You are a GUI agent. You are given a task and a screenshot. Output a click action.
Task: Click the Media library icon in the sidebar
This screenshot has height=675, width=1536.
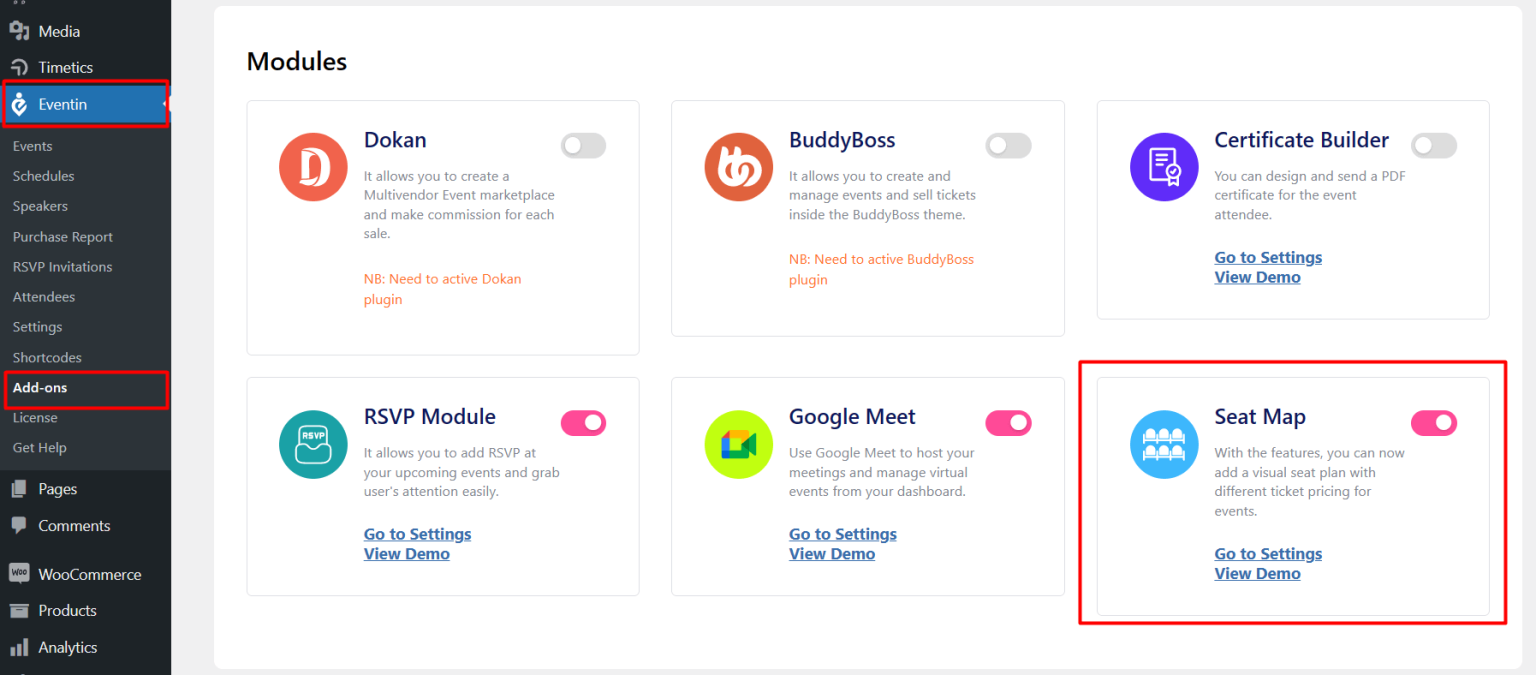point(20,31)
